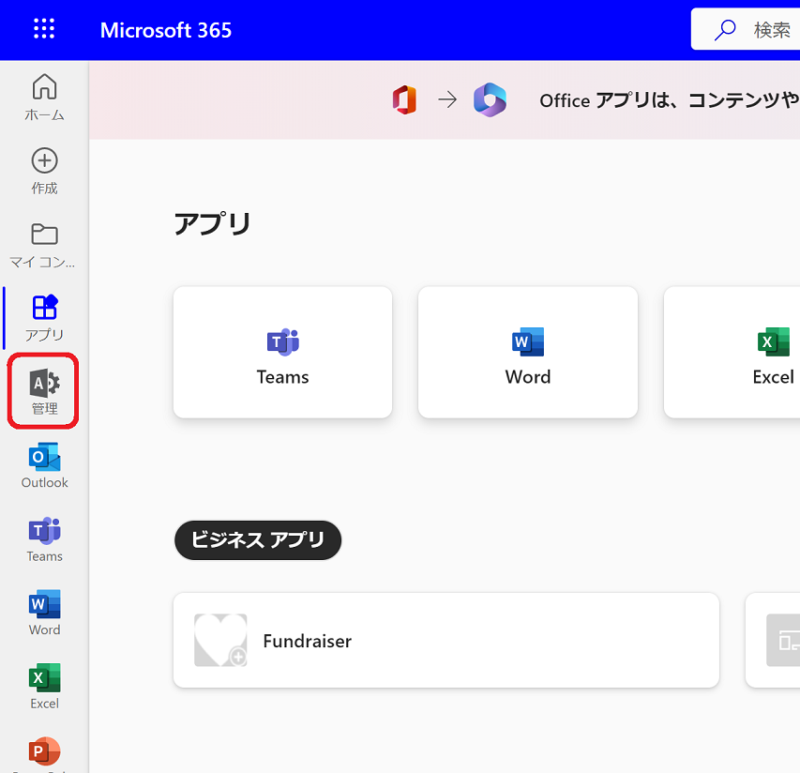Launch Outlook from the sidebar

click(44, 465)
